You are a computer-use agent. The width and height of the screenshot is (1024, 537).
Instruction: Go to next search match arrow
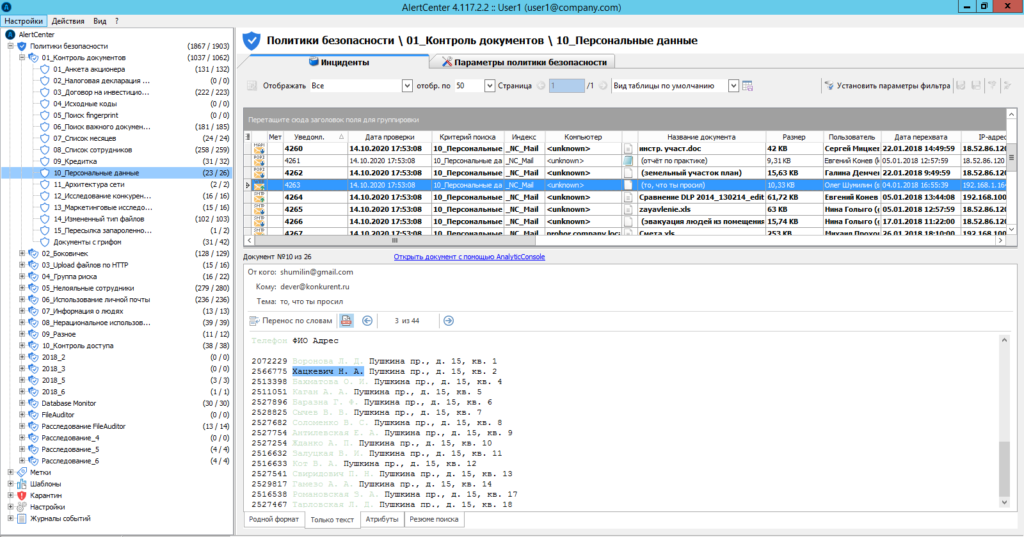(x=447, y=320)
